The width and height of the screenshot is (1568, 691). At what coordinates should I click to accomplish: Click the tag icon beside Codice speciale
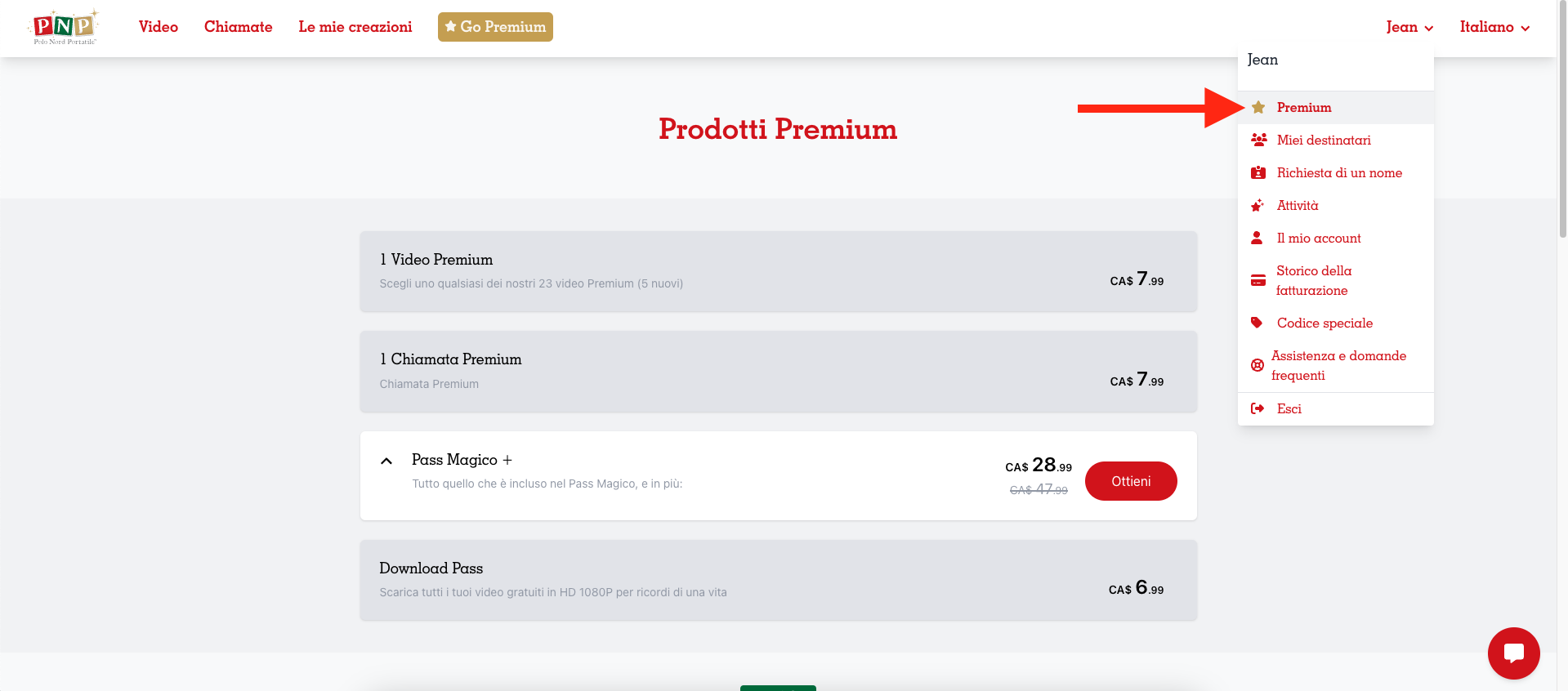1257,323
